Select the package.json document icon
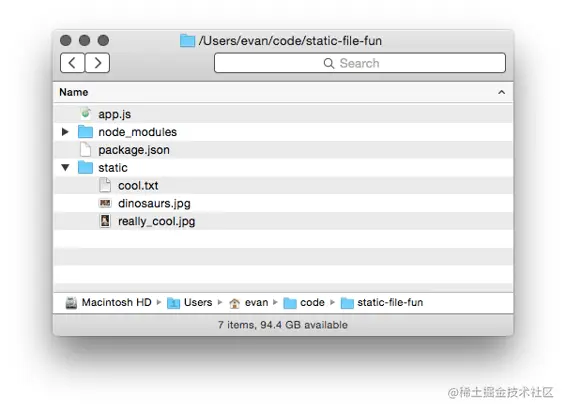The height and width of the screenshot is (411, 566). tap(86, 150)
